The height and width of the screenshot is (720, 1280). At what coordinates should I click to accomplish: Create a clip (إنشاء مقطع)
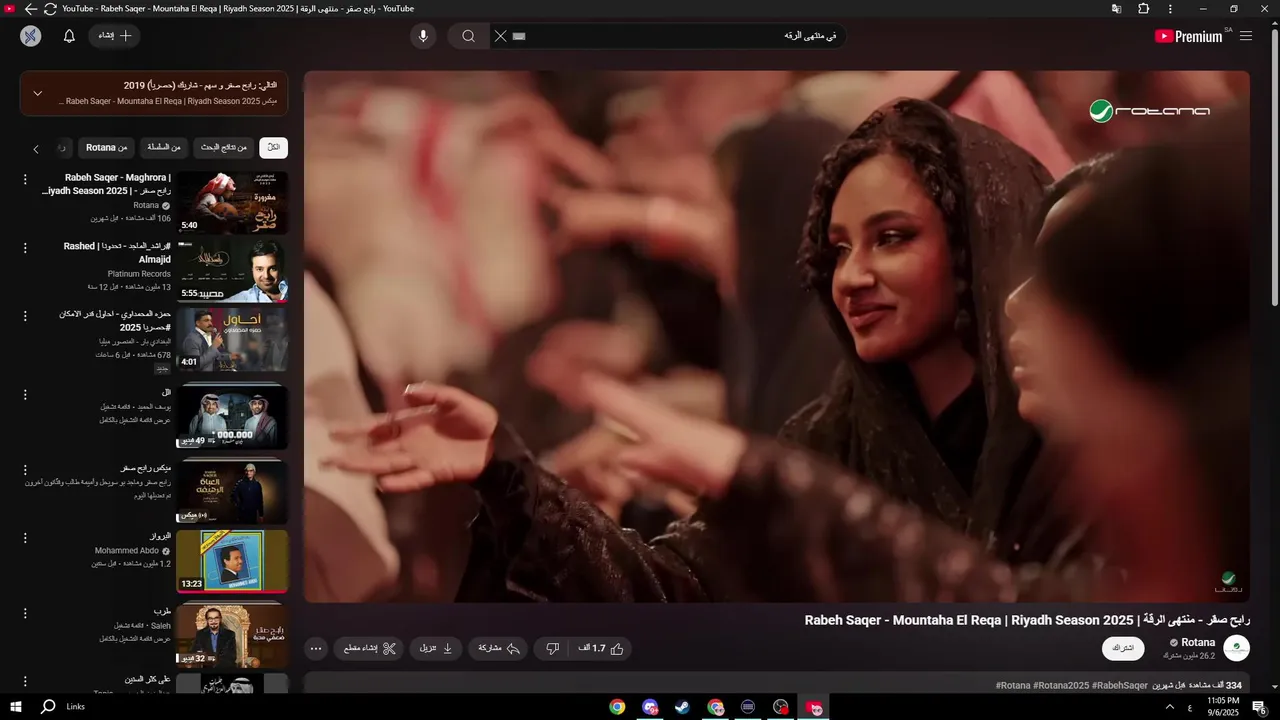(x=369, y=649)
